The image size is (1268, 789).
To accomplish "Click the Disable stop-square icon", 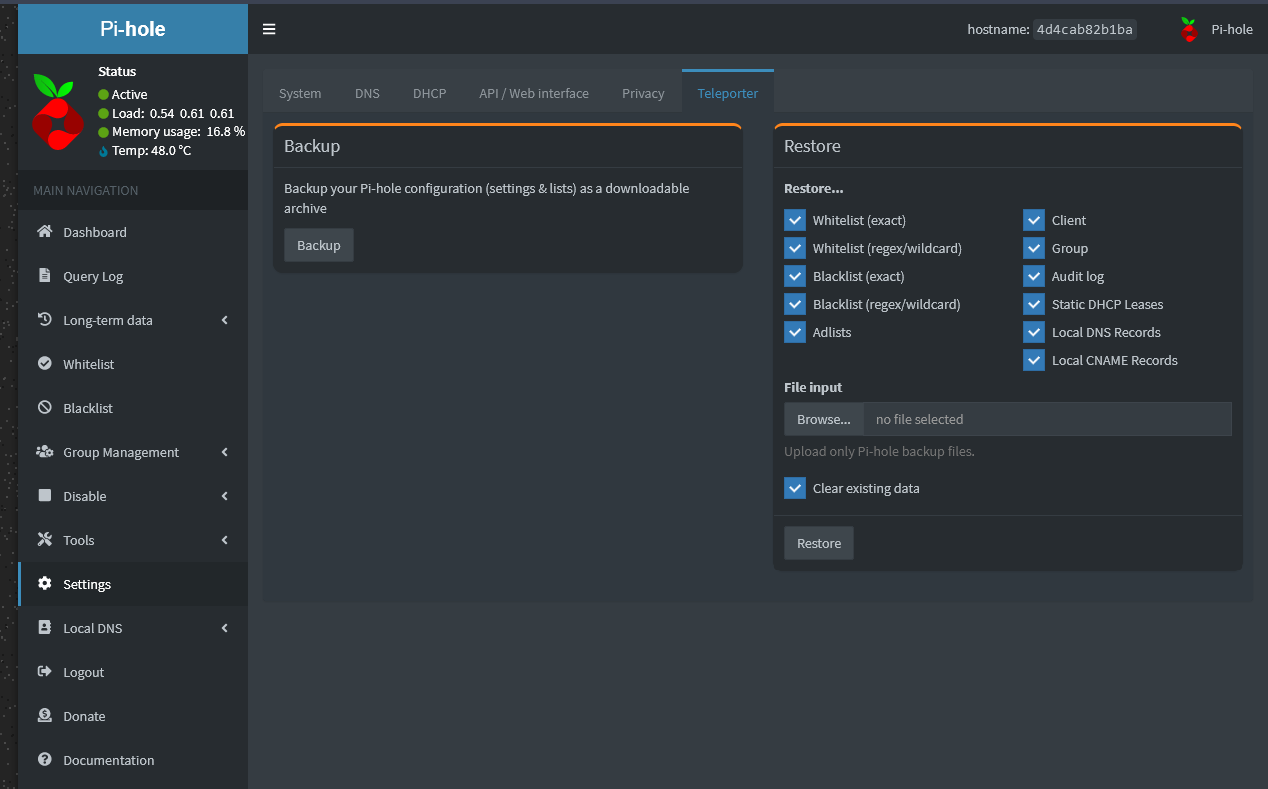I will tap(44, 496).
